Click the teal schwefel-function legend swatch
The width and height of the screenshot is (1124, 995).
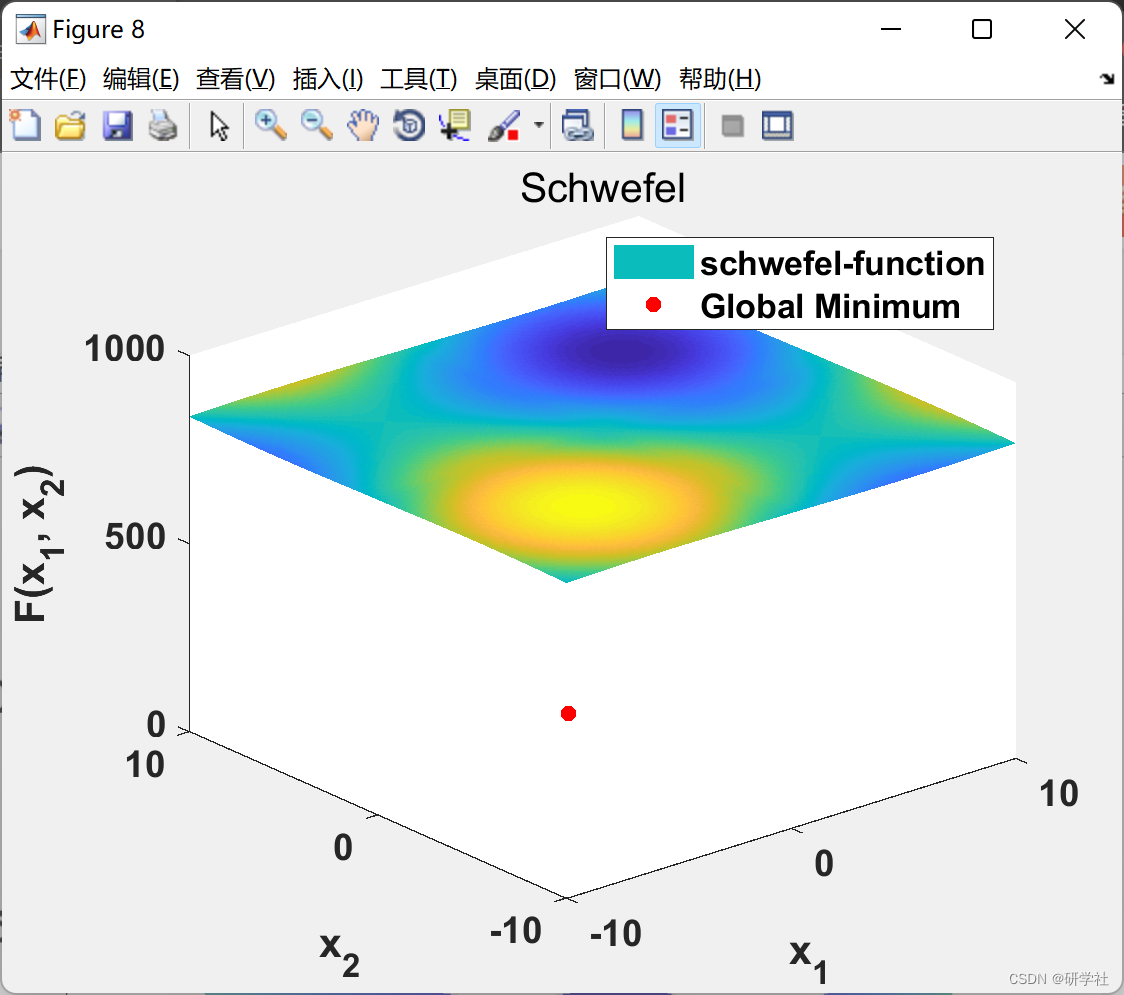coord(653,262)
